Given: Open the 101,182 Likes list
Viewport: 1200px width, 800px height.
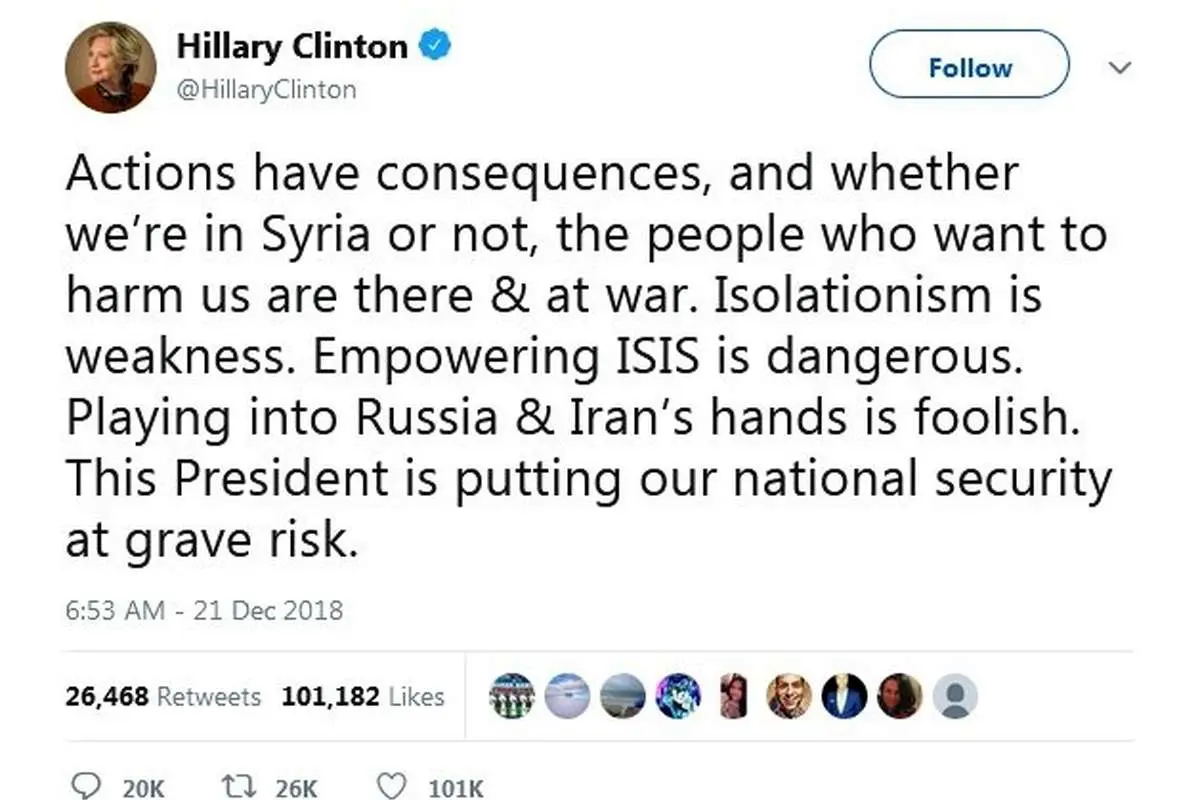Looking at the screenshot, I should pos(363,696).
